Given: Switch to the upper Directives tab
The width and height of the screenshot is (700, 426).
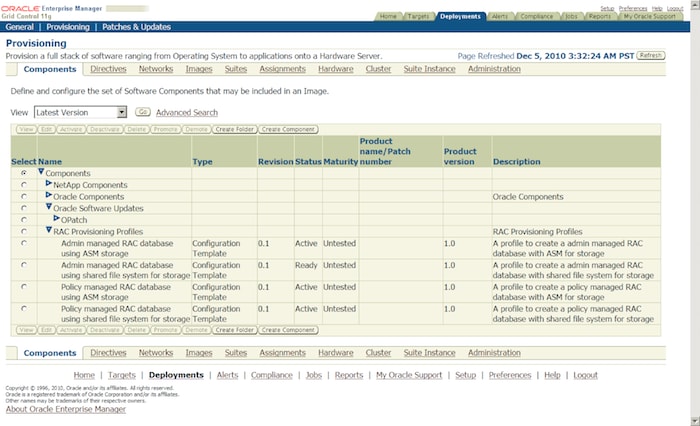Looking at the screenshot, I should [x=108, y=69].
